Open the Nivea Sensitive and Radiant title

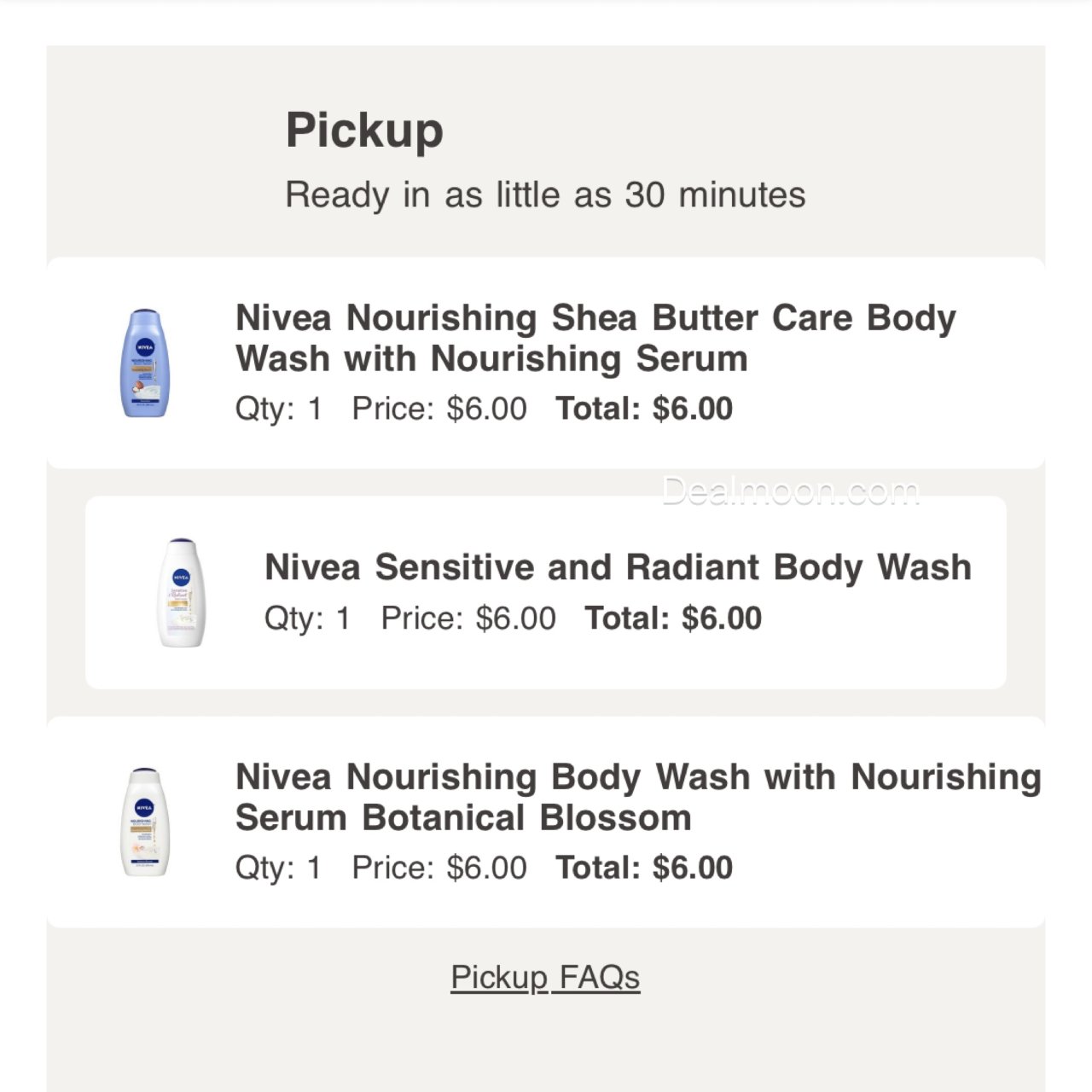point(618,567)
